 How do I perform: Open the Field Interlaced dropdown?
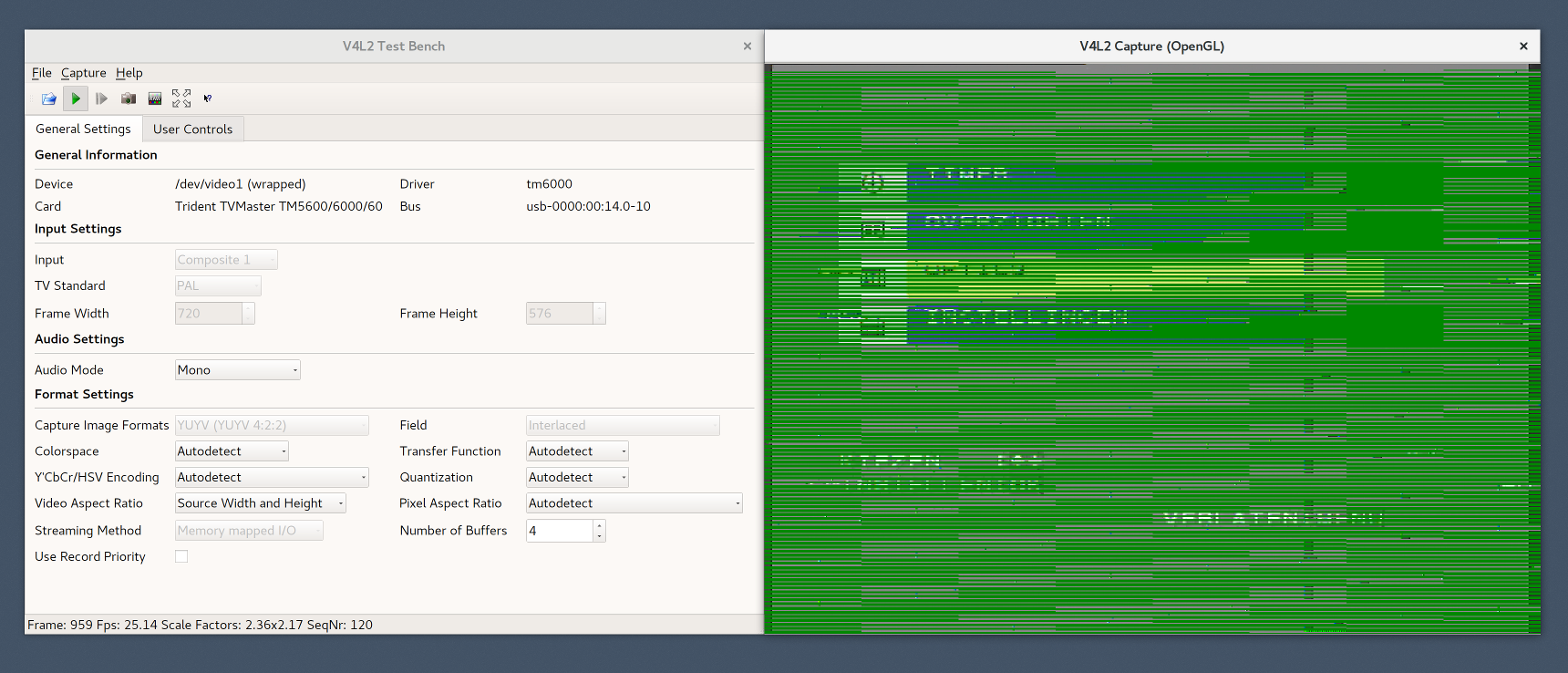[623, 426]
